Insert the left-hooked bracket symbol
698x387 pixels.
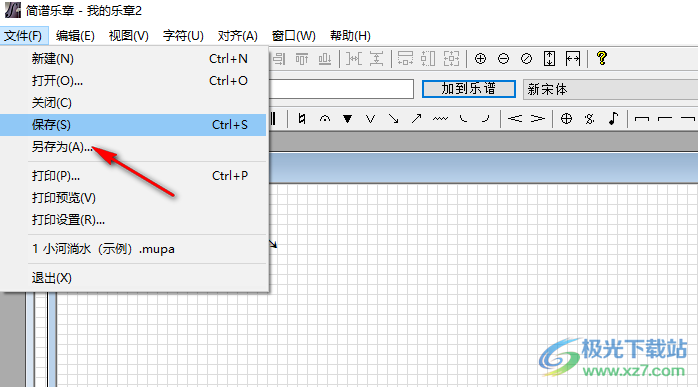pyautogui.click(x=665, y=119)
